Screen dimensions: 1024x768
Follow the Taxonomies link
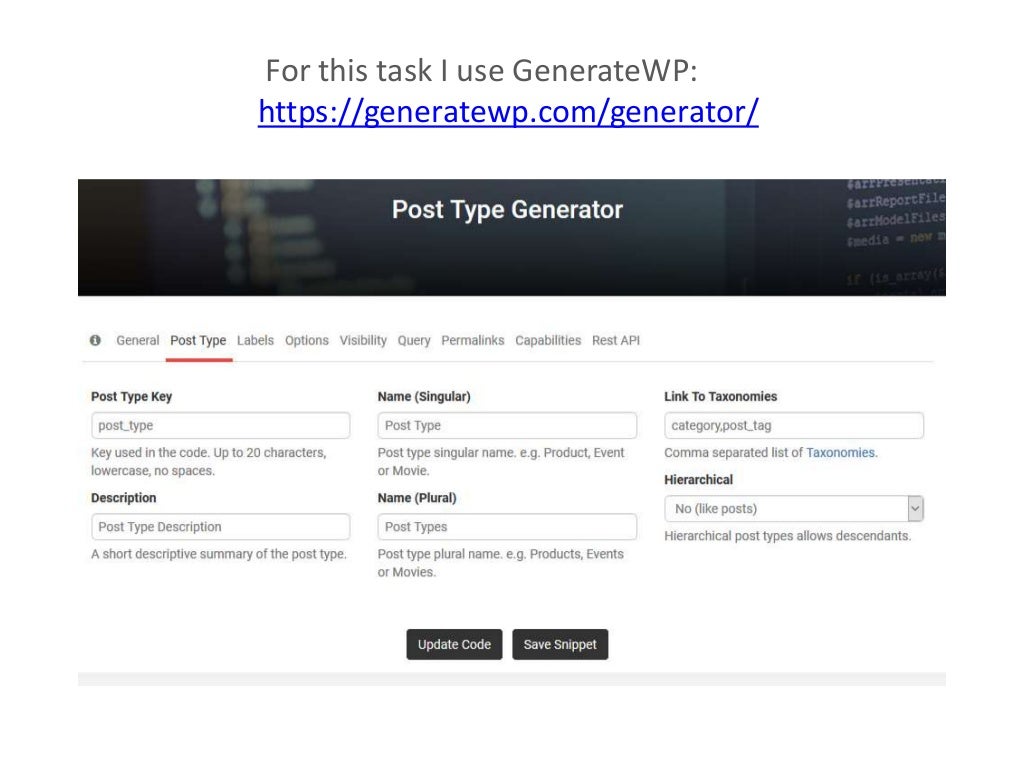pos(840,453)
